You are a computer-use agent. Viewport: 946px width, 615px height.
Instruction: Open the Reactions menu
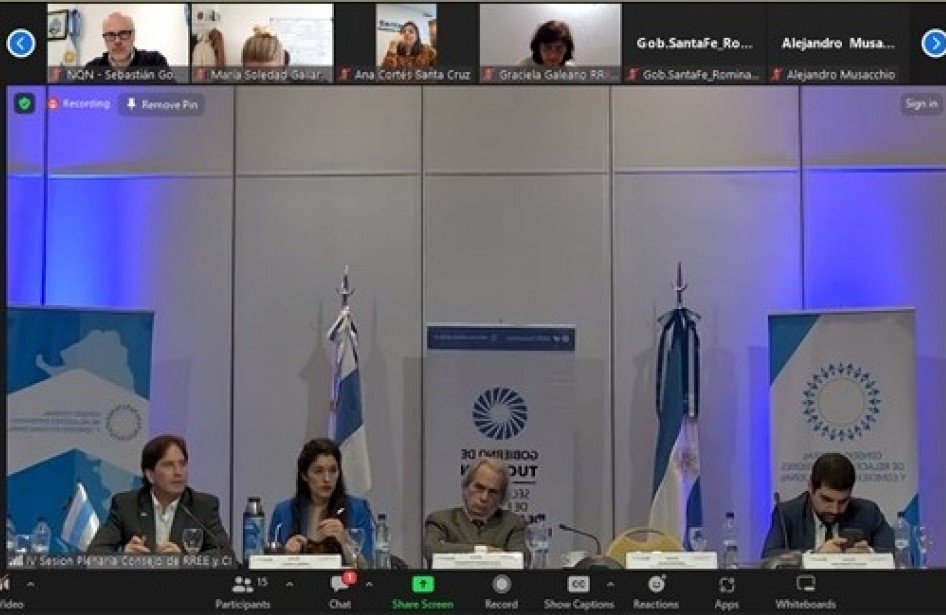point(656,589)
